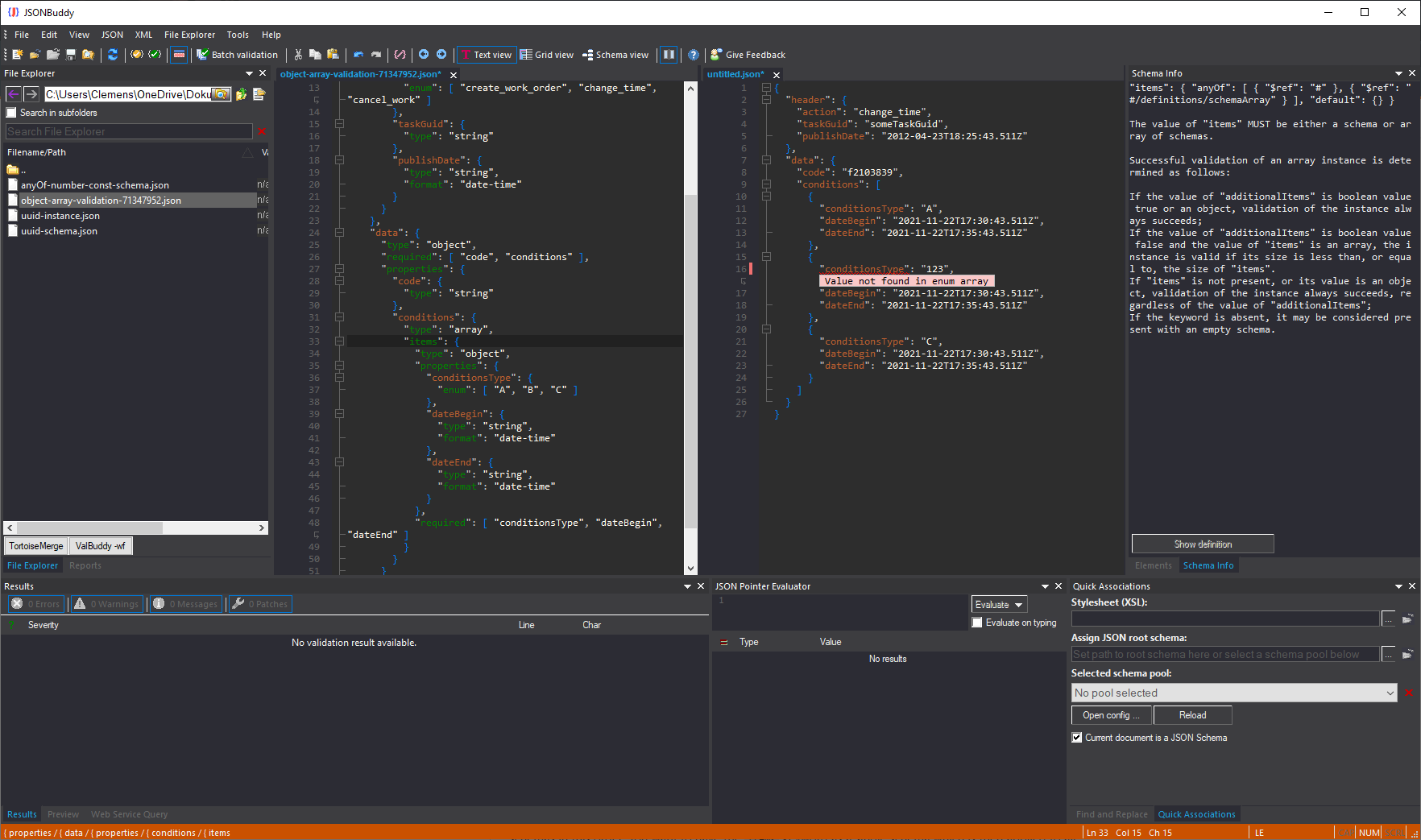The height and width of the screenshot is (840, 1421).
Task: Create a new document via toolbar icon
Action: [18, 55]
